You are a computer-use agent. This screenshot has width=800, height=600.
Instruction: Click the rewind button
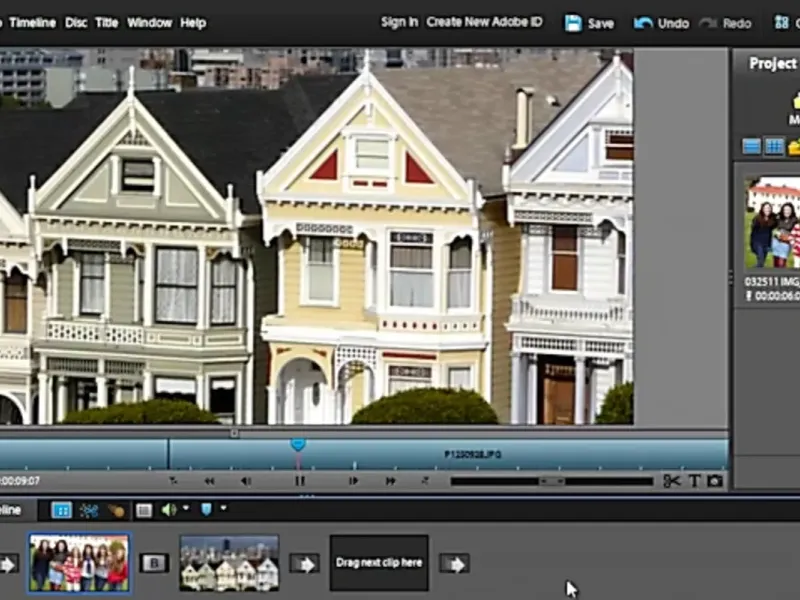tap(209, 481)
